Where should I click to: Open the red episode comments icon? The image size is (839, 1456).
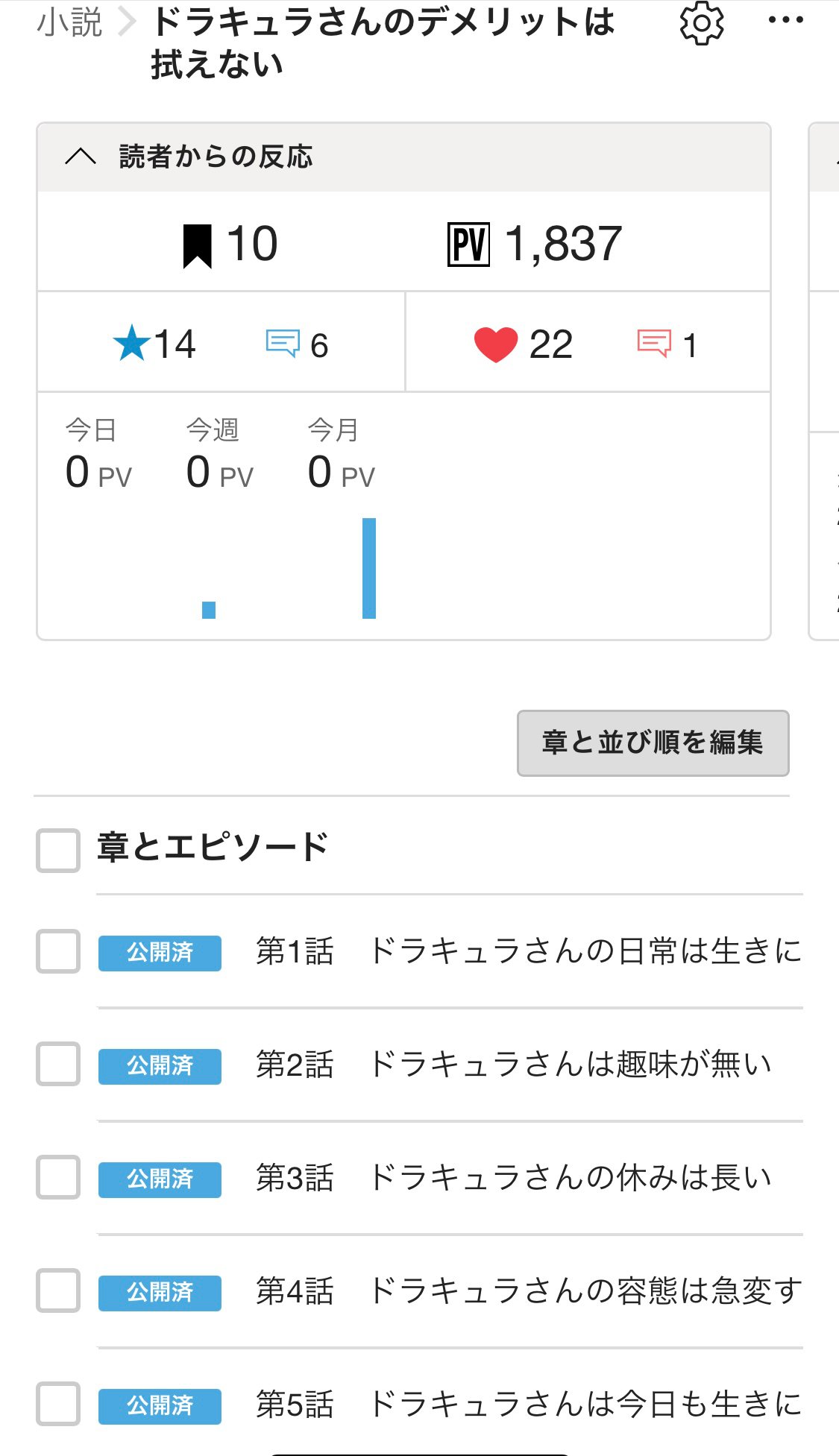[654, 344]
